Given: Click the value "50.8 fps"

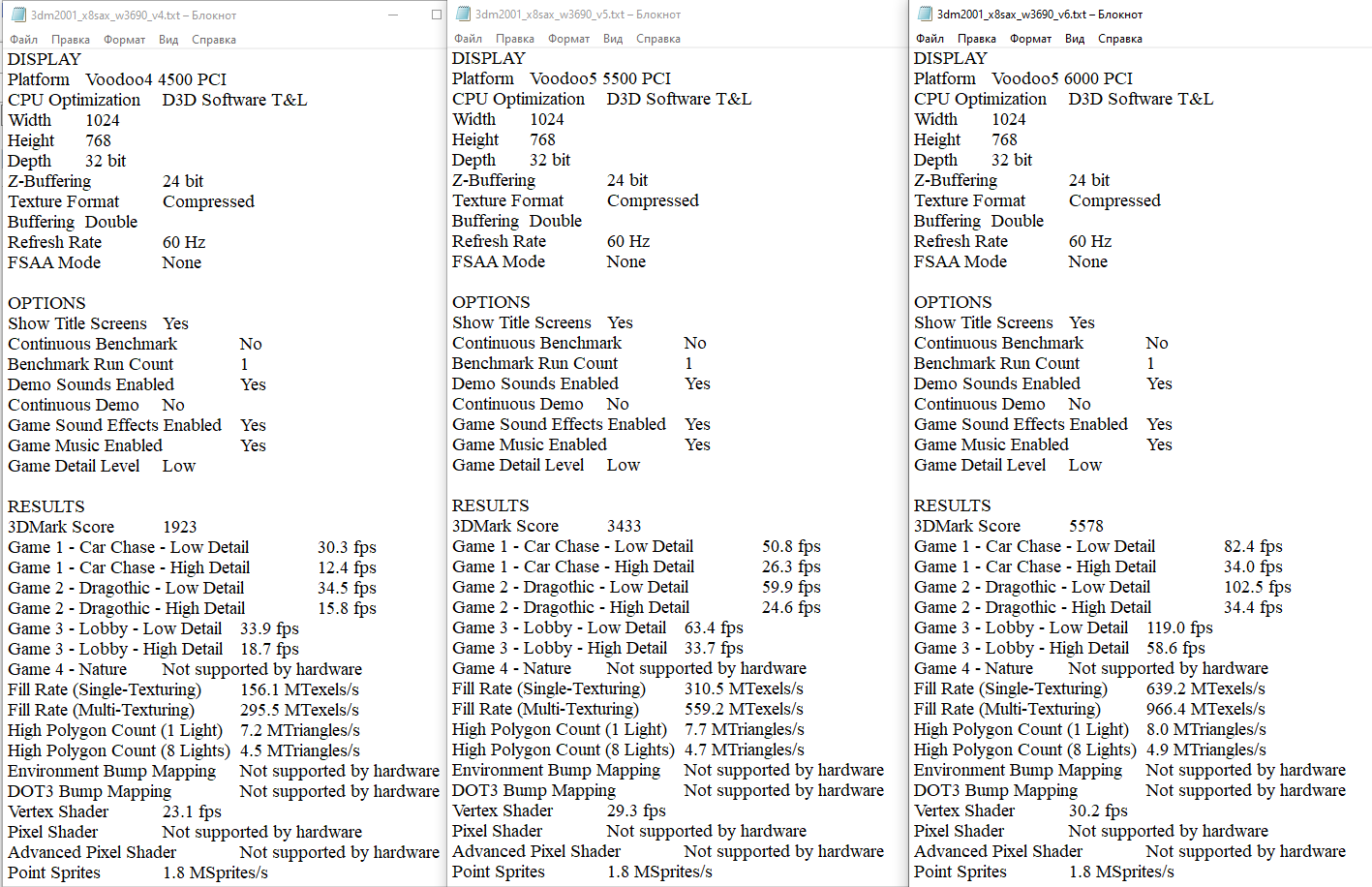Looking at the screenshot, I should pyautogui.click(x=791, y=546).
